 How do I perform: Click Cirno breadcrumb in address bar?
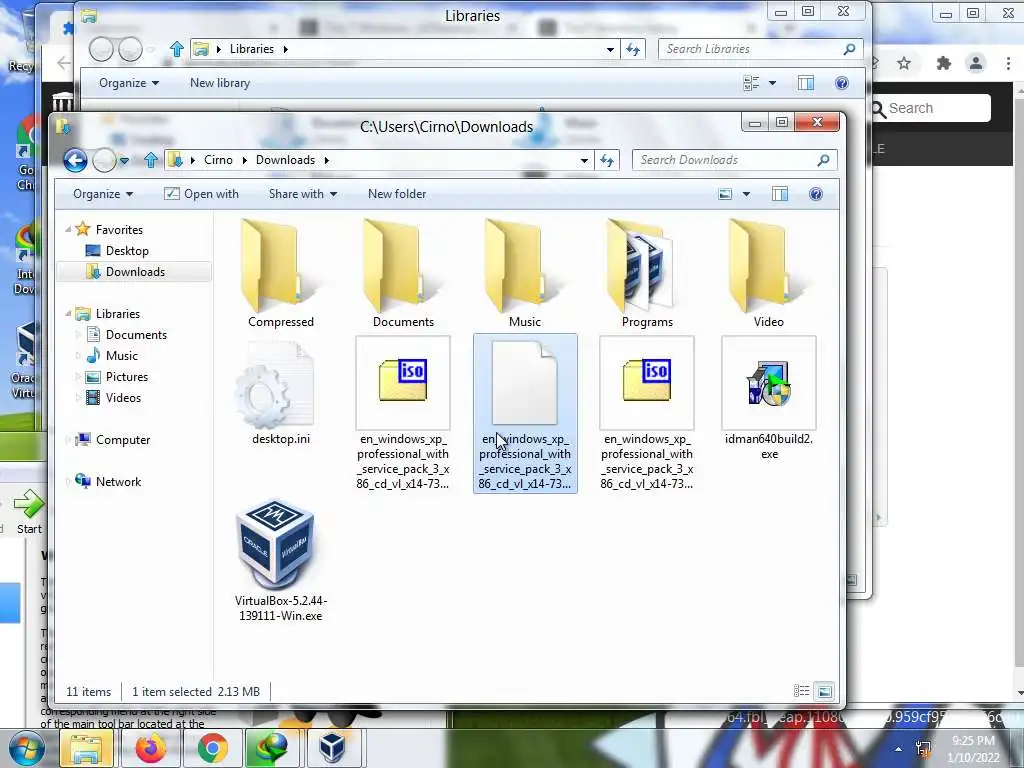[x=218, y=160]
